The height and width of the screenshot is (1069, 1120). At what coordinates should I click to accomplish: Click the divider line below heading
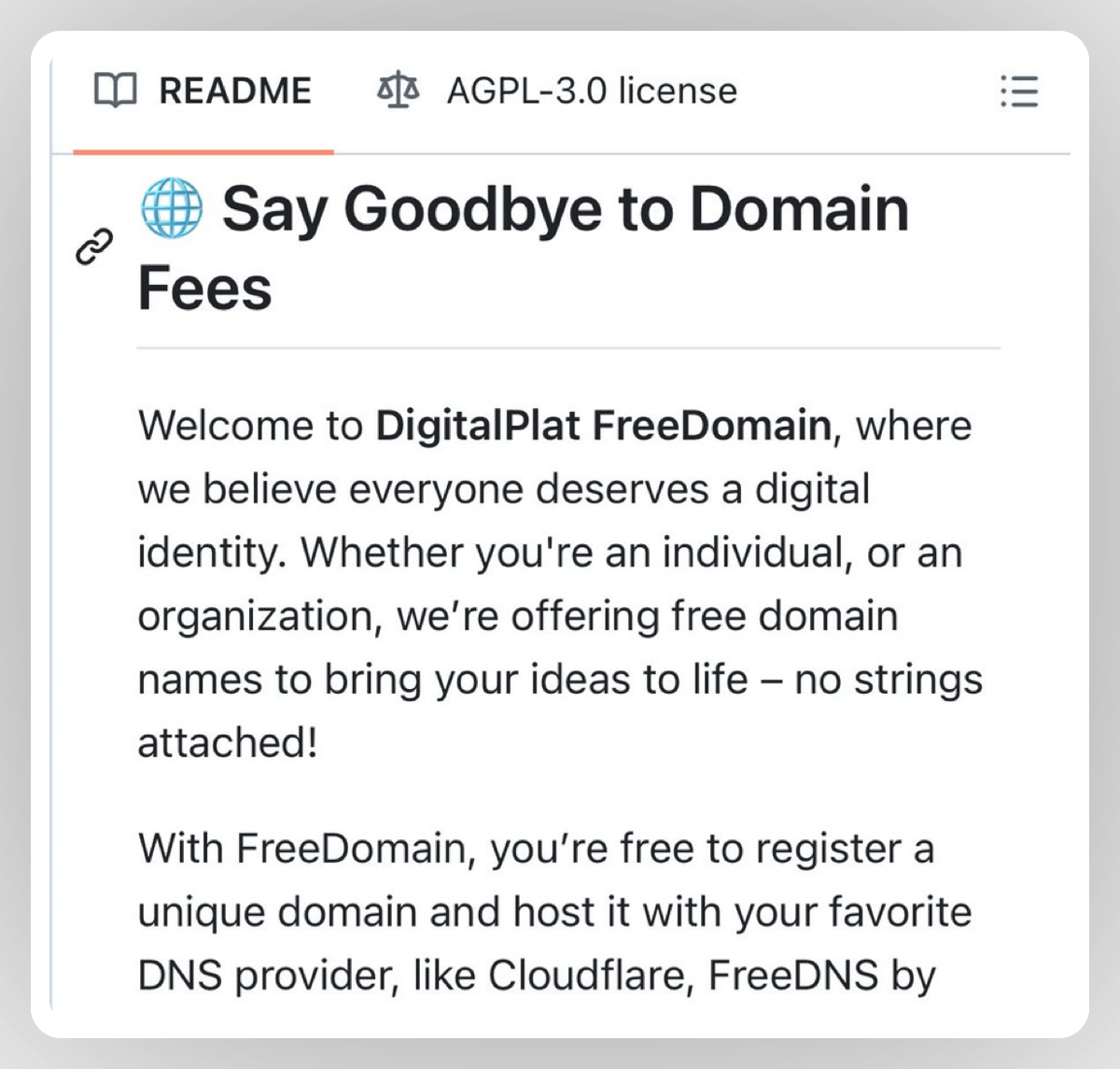[568, 348]
